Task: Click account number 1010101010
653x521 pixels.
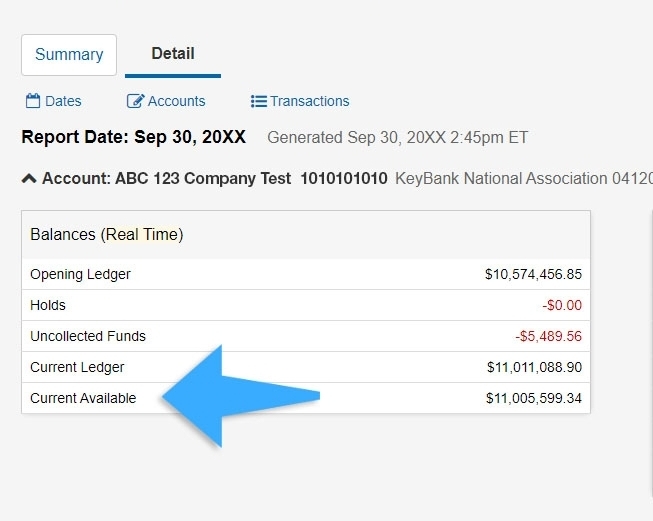Action: pyautogui.click(x=344, y=178)
